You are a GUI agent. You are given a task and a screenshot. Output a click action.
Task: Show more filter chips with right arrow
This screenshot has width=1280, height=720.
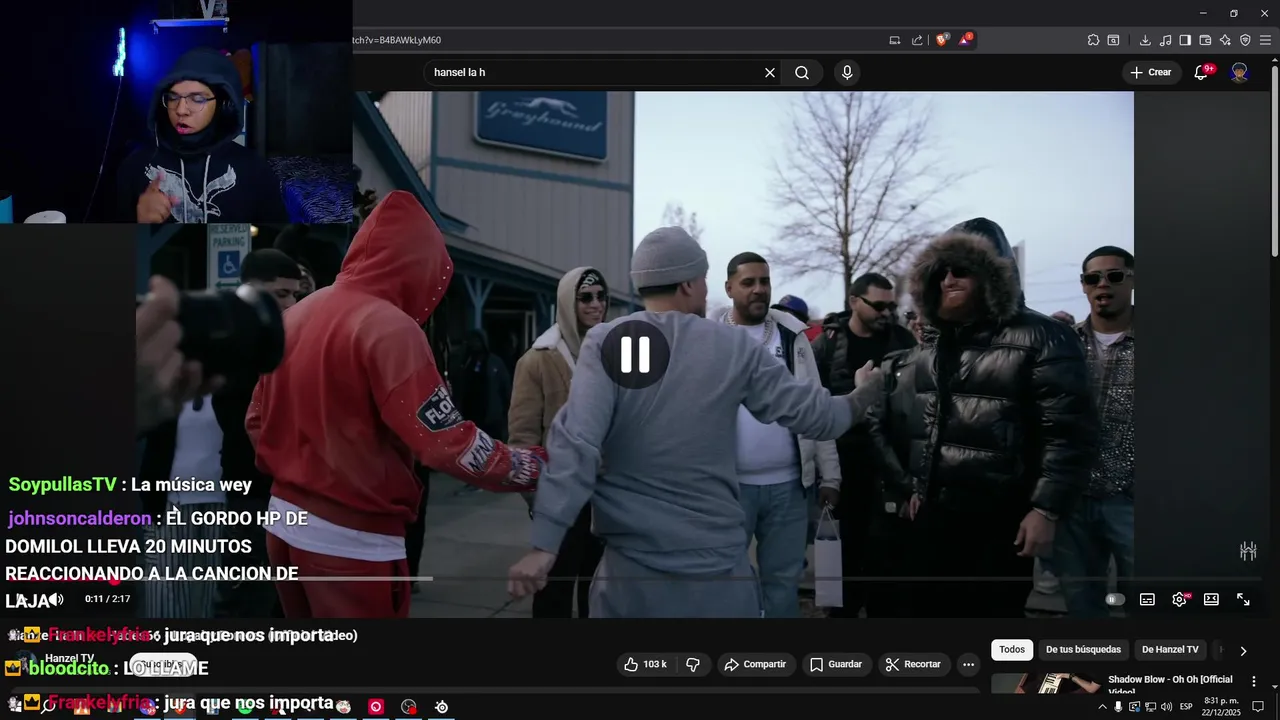tap(1243, 651)
